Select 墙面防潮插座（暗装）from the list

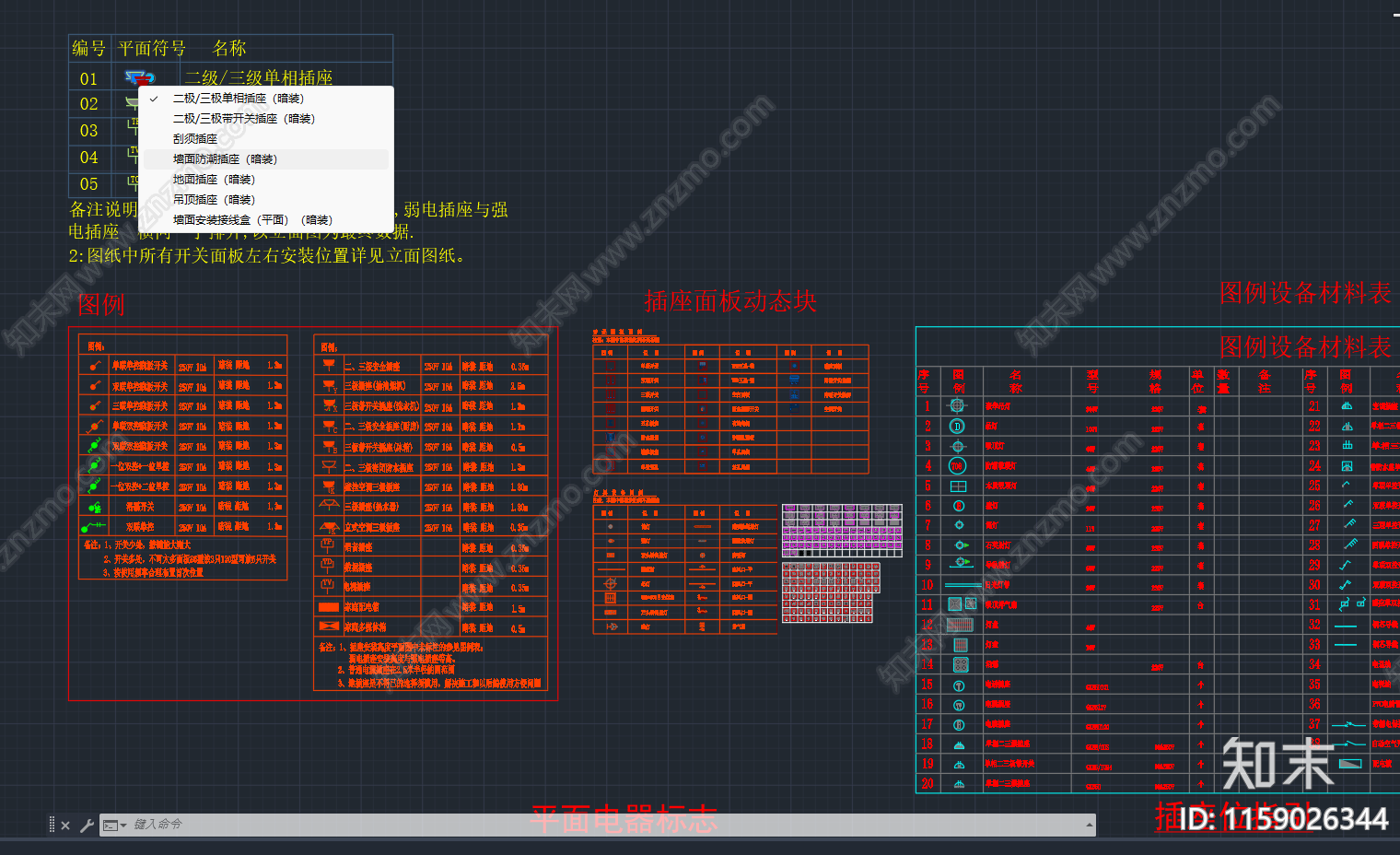[x=265, y=159]
